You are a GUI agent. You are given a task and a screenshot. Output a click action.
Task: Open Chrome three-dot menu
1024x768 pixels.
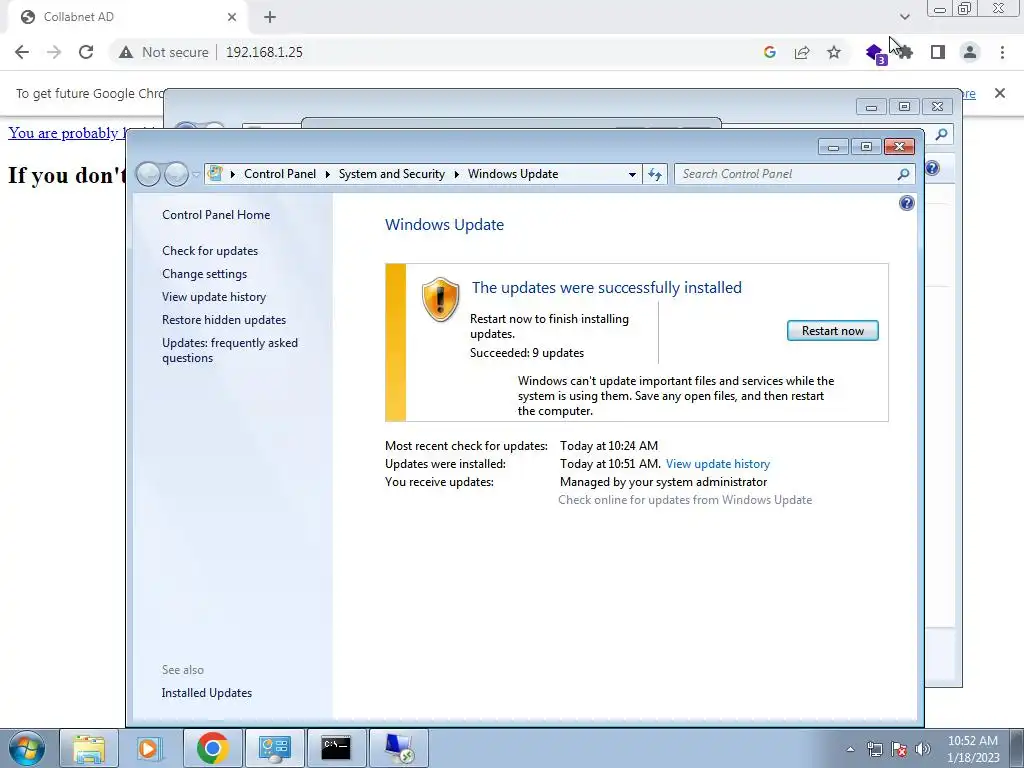(1002, 52)
